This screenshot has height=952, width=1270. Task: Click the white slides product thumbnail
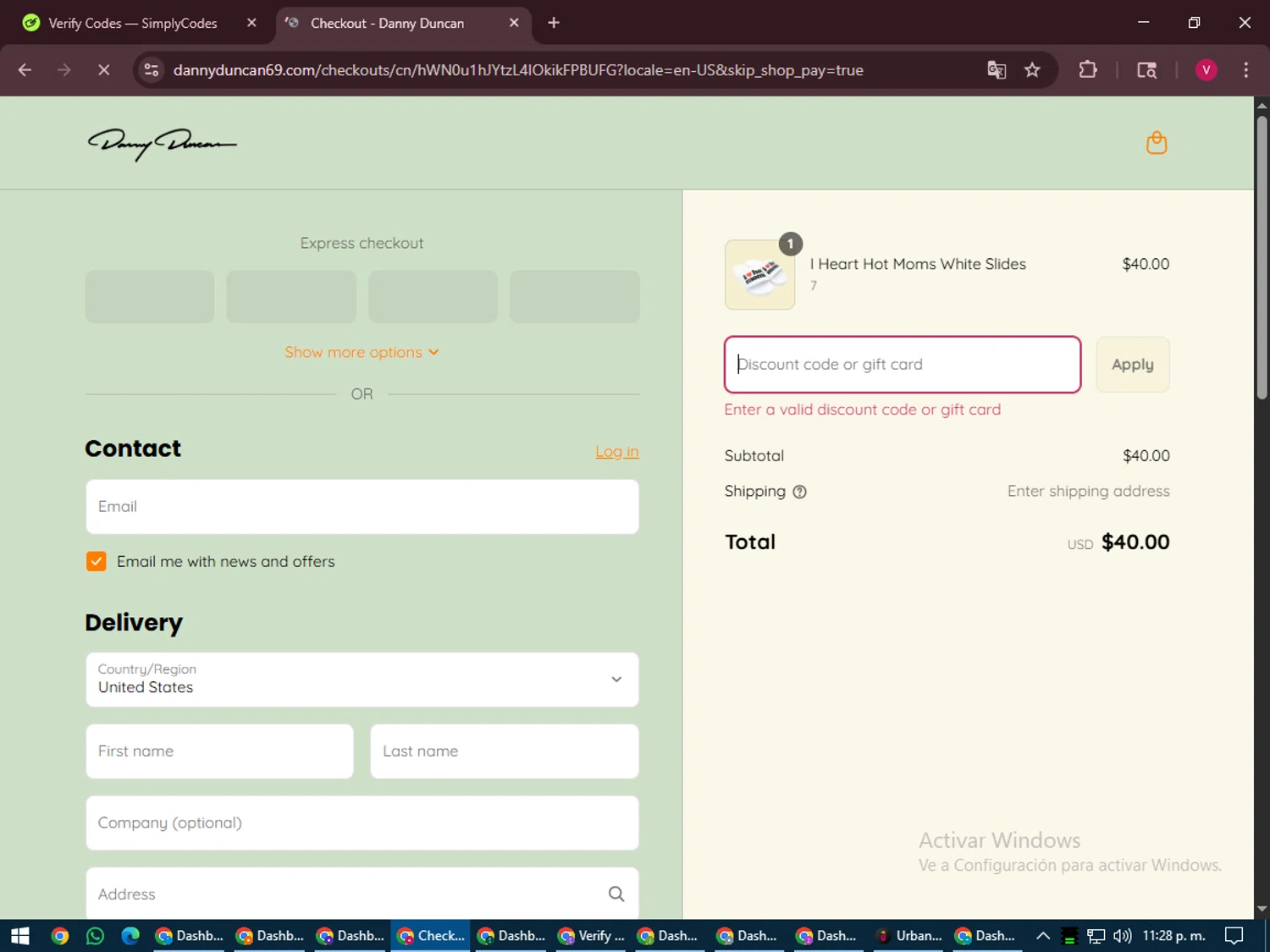tap(759, 274)
